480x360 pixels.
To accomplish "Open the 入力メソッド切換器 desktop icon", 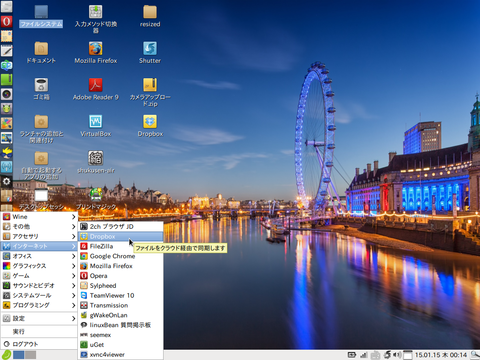I will pyautogui.click(x=96, y=19).
